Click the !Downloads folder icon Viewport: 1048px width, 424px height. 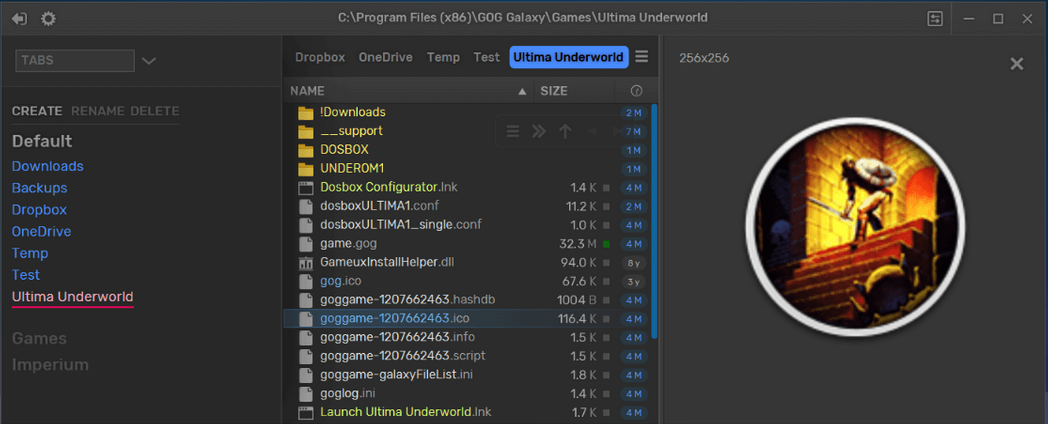[305, 112]
